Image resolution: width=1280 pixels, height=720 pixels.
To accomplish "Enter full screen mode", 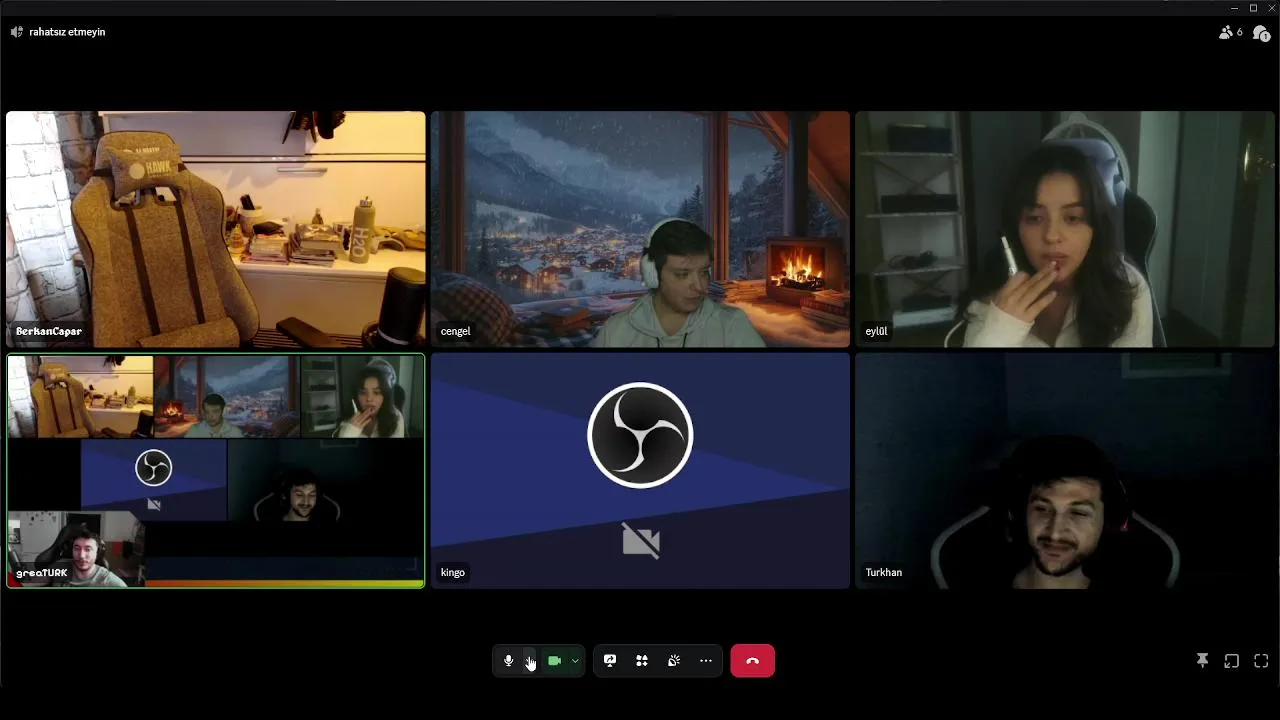I will [x=1261, y=661].
